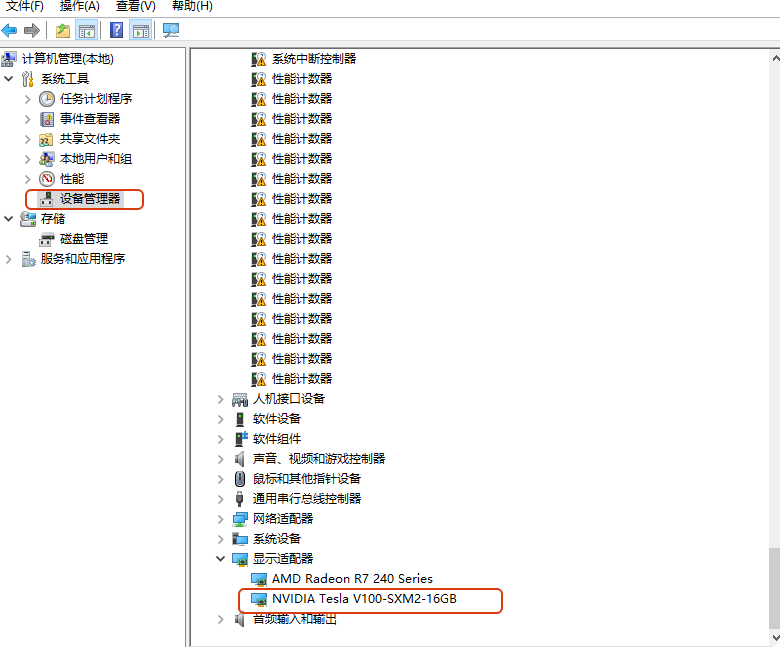Click the AMD Radeon R7 240 Series icon

click(259, 579)
